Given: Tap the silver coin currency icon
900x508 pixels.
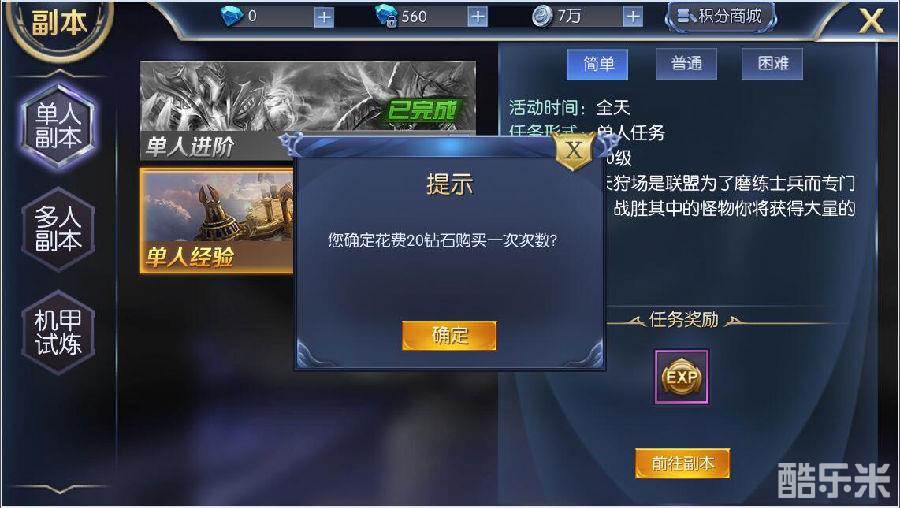Looking at the screenshot, I should coord(541,16).
